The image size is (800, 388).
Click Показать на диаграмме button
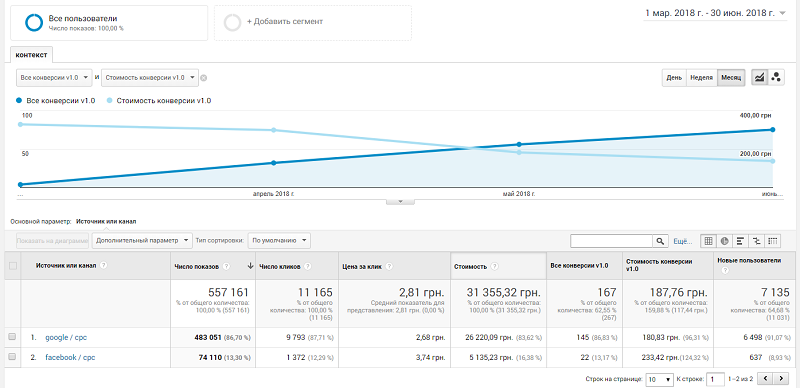point(53,240)
